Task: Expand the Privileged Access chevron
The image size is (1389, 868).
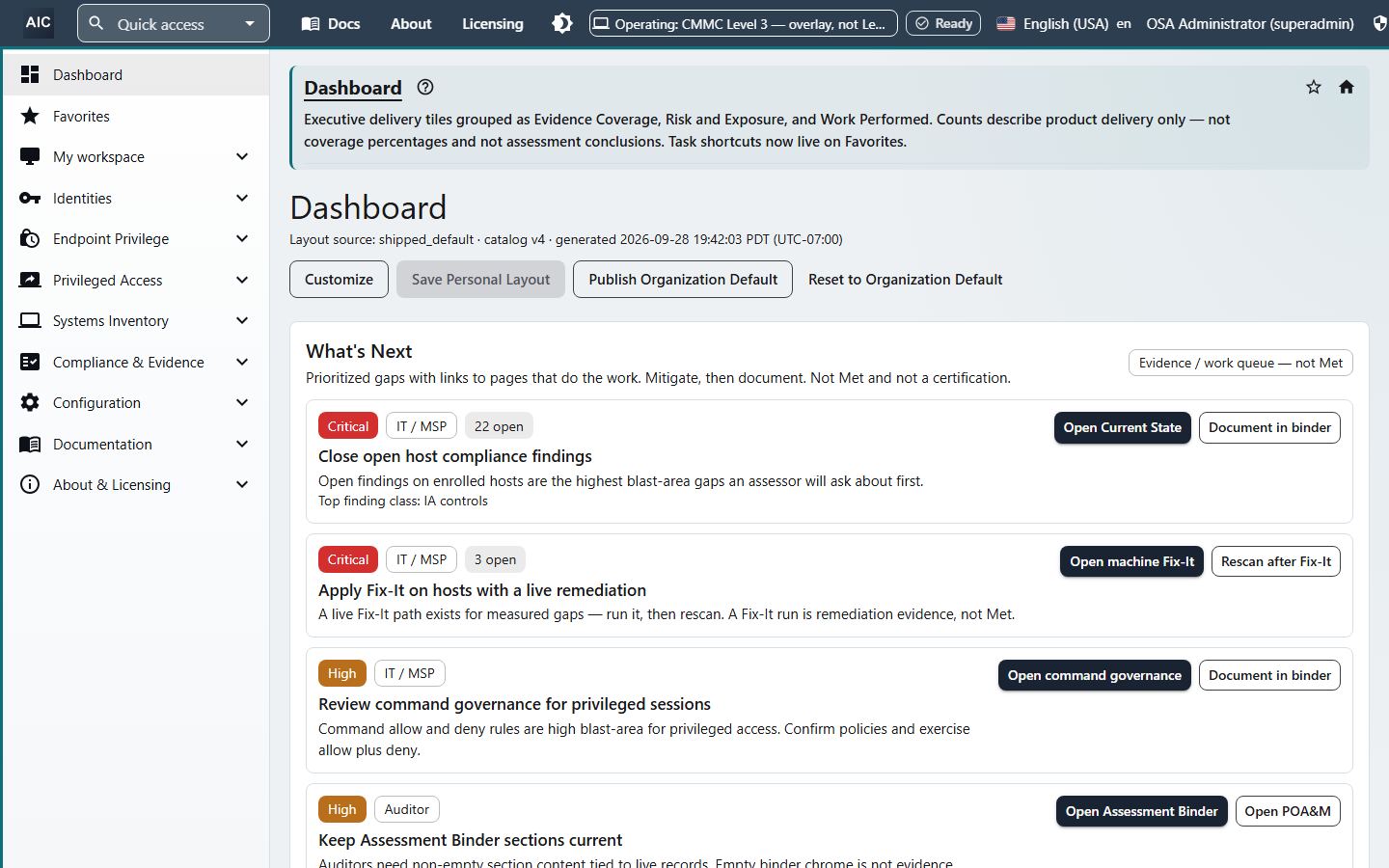Action: point(242,280)
